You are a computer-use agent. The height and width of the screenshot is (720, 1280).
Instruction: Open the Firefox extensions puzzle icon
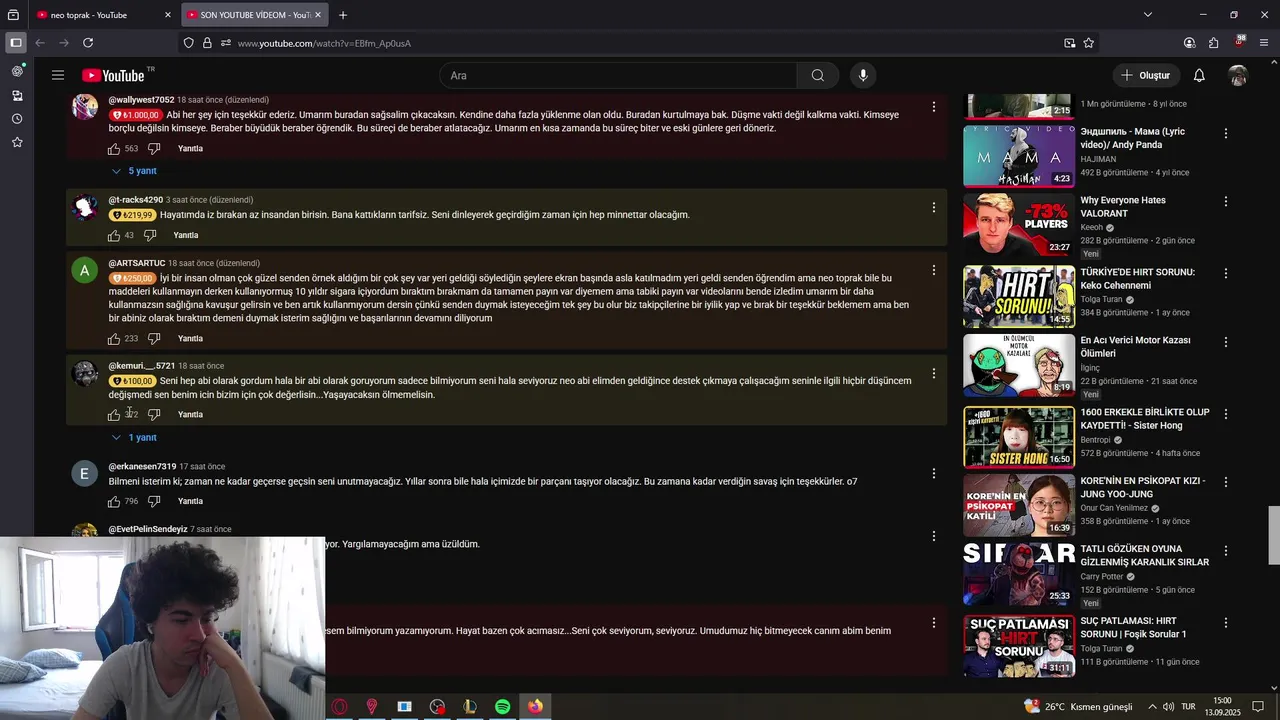click(x=1213, y=43)
